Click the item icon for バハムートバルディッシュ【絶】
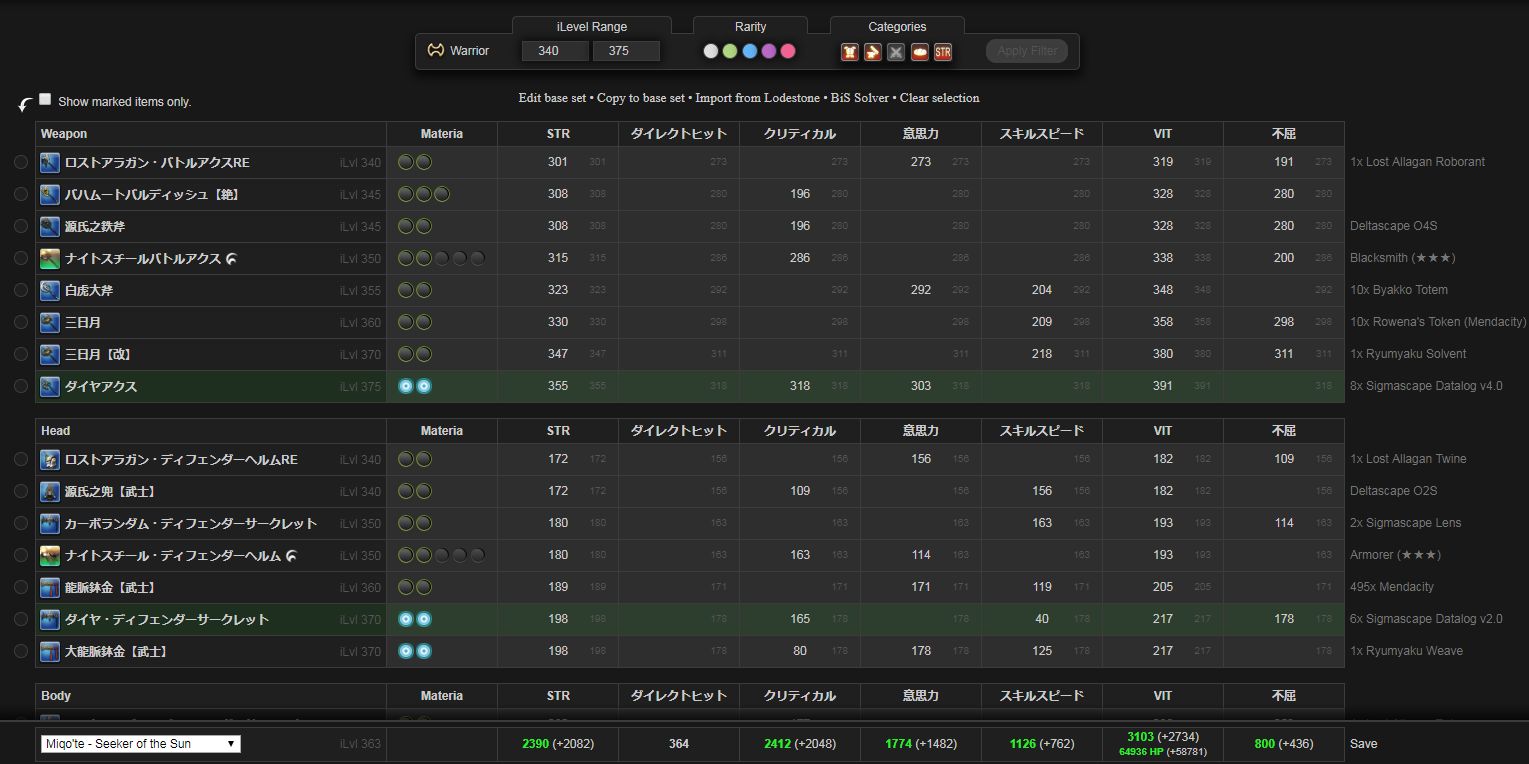The width and height of the screenshot is (1529, 764). coord(50,194)
